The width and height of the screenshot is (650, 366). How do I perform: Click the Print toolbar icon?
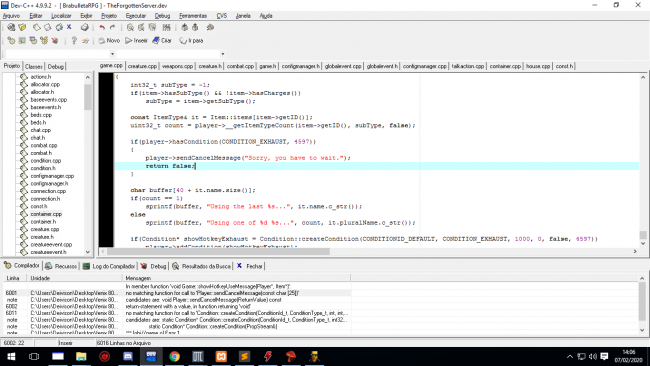pos(85,27)
